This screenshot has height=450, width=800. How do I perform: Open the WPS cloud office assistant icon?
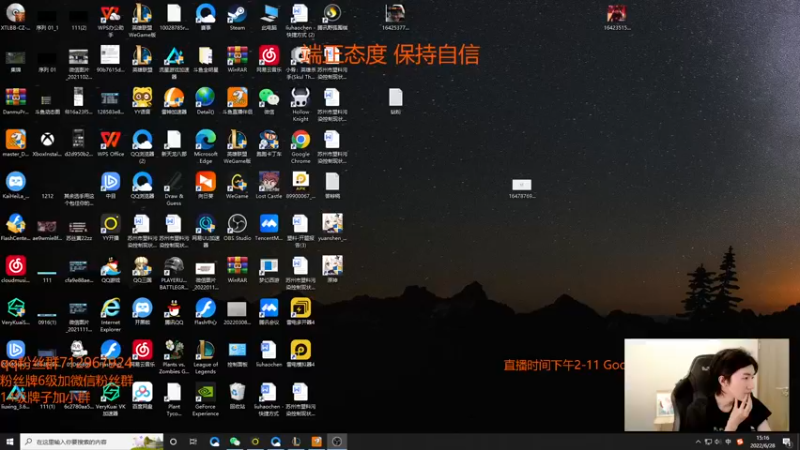pyautogui.click(x=110, y=20)
